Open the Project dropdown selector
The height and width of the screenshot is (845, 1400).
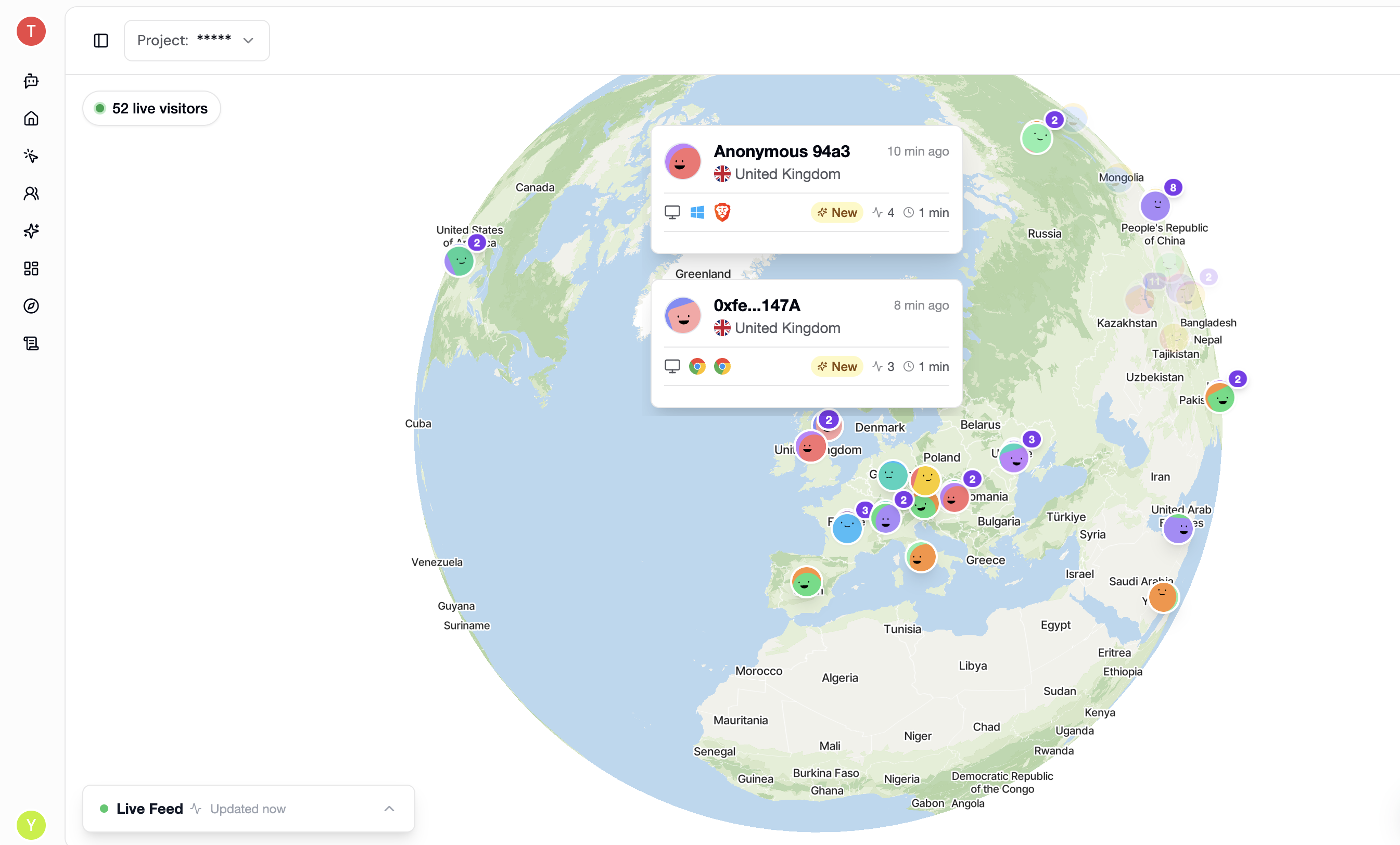point(197,40)
